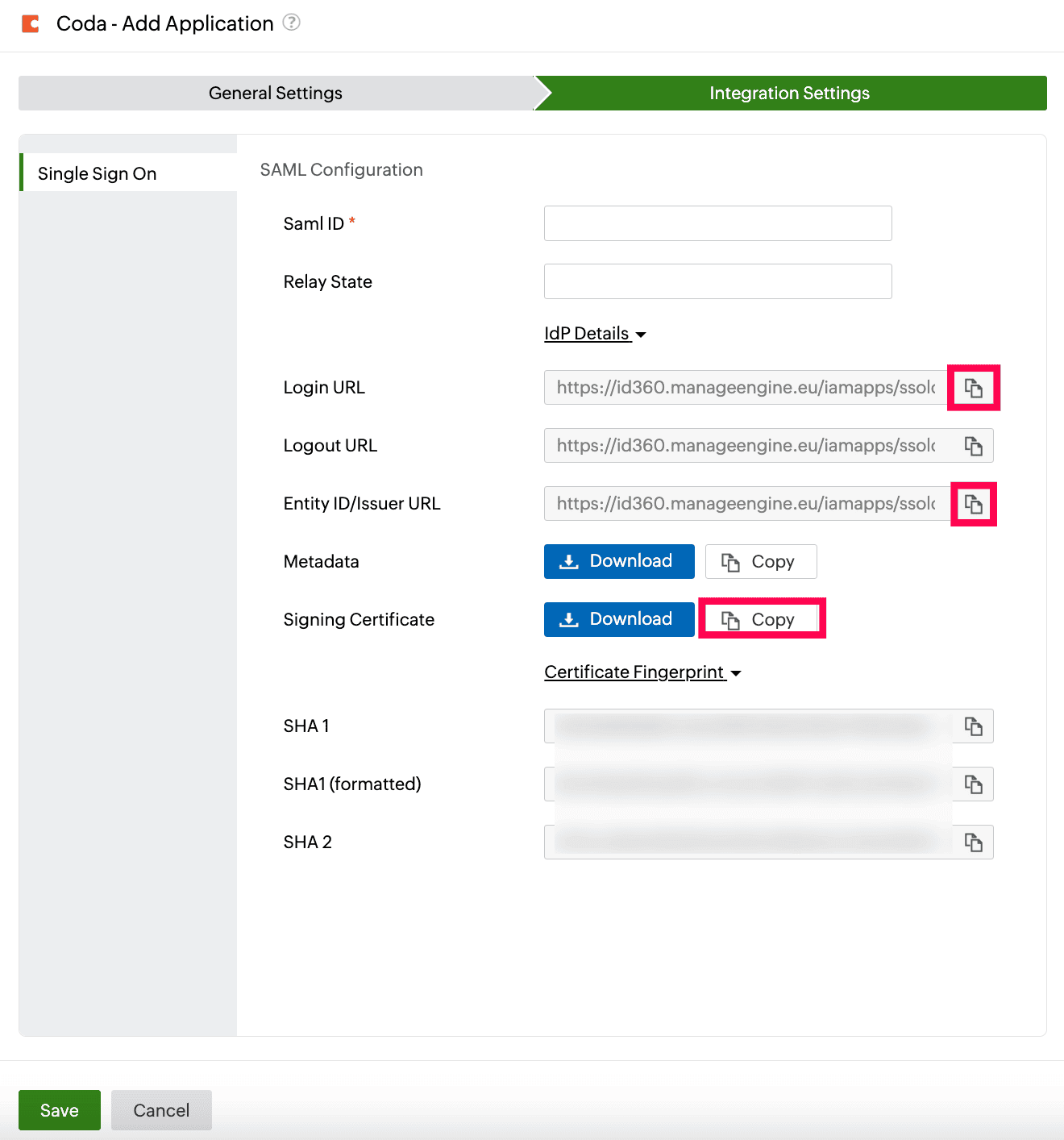The height and width of the screenshot is (1140, 1064).
Task: Click the Coda - Add Application title
Action: pyautogui.click(x=165, y=23)
